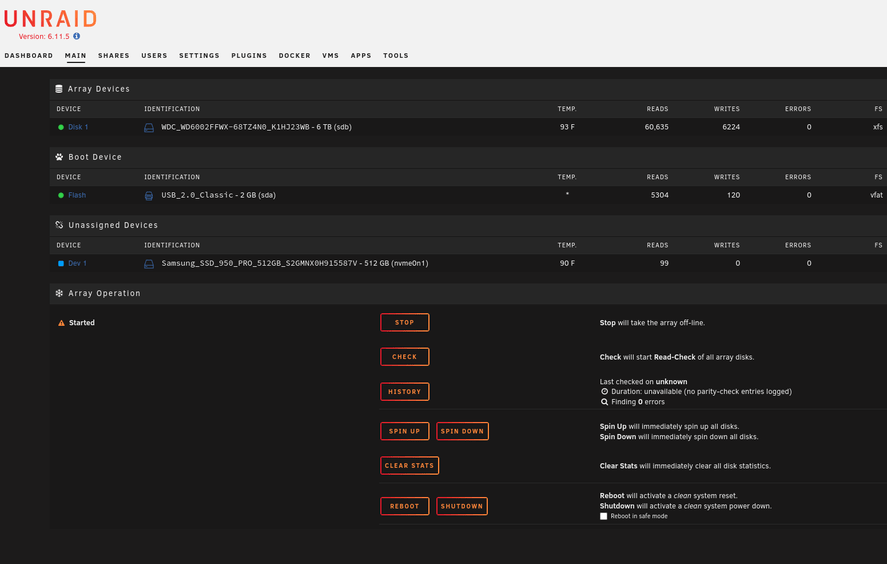Click the xfs filesystem value
This screenshot has width=887, height=564.
[877, 127]
